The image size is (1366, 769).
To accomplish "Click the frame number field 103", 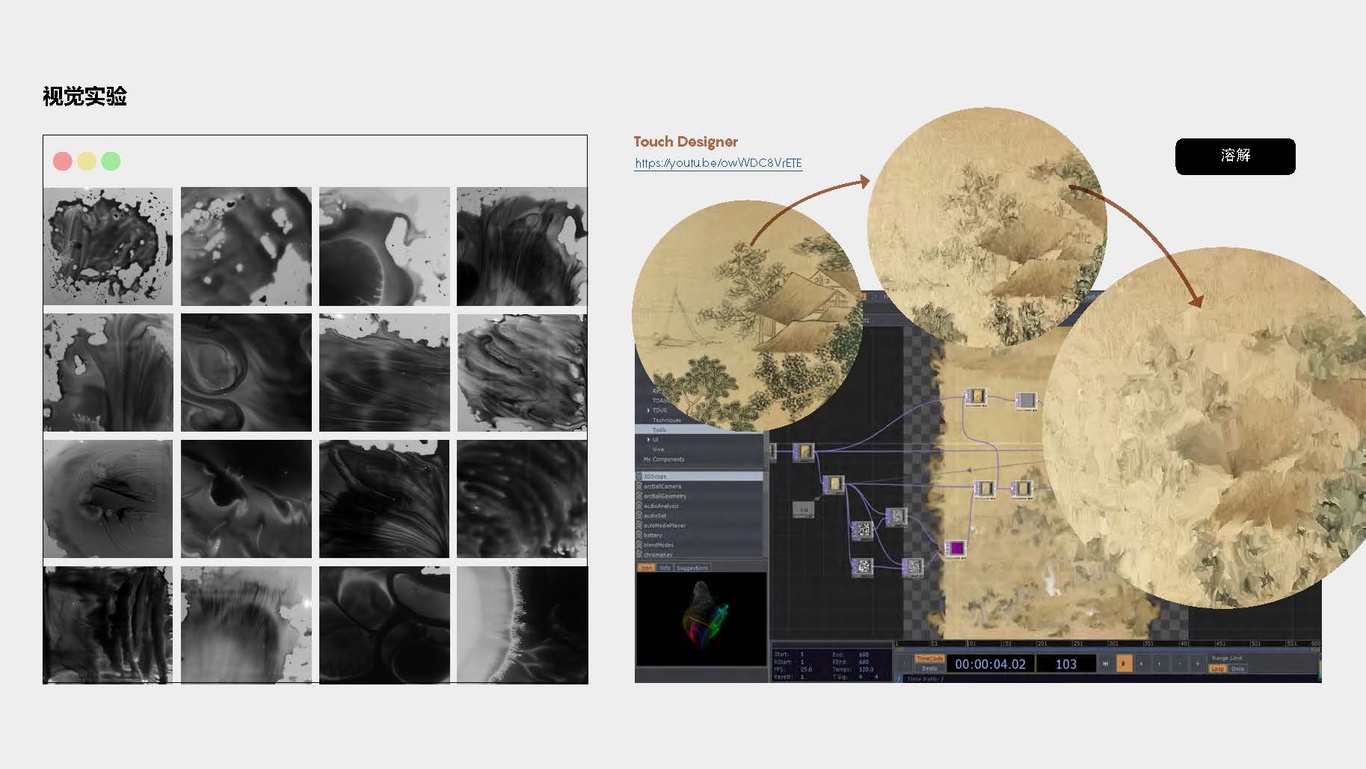I will pyautogui.click(x=1066, y=664).
